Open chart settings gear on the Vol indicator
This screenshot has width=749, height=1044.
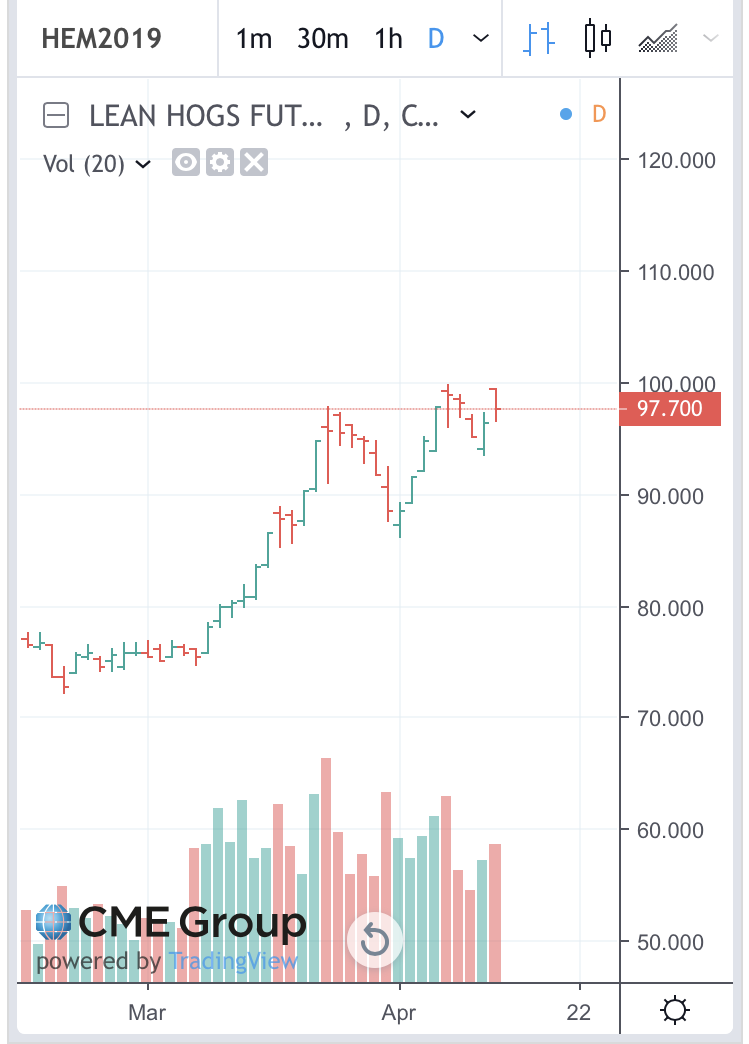220,162
